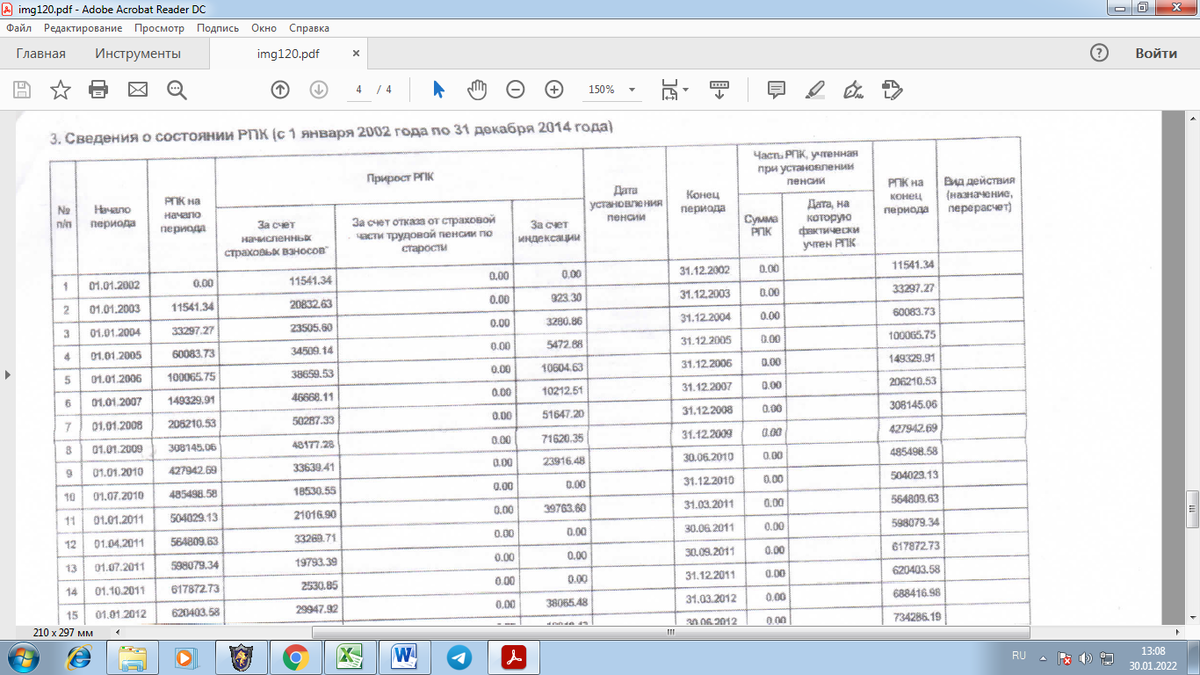The height and width of the screenshot is (675, 1200).
Task: Open Internet Explorer from taskbar
Action: [x=78, y=657]
